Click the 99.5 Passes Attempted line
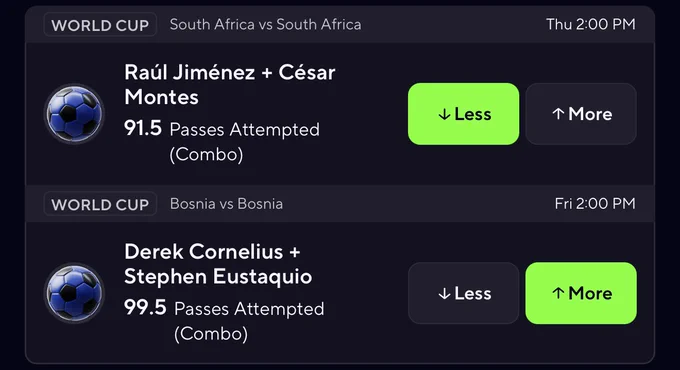680x370 pixels. pos(224,321)
